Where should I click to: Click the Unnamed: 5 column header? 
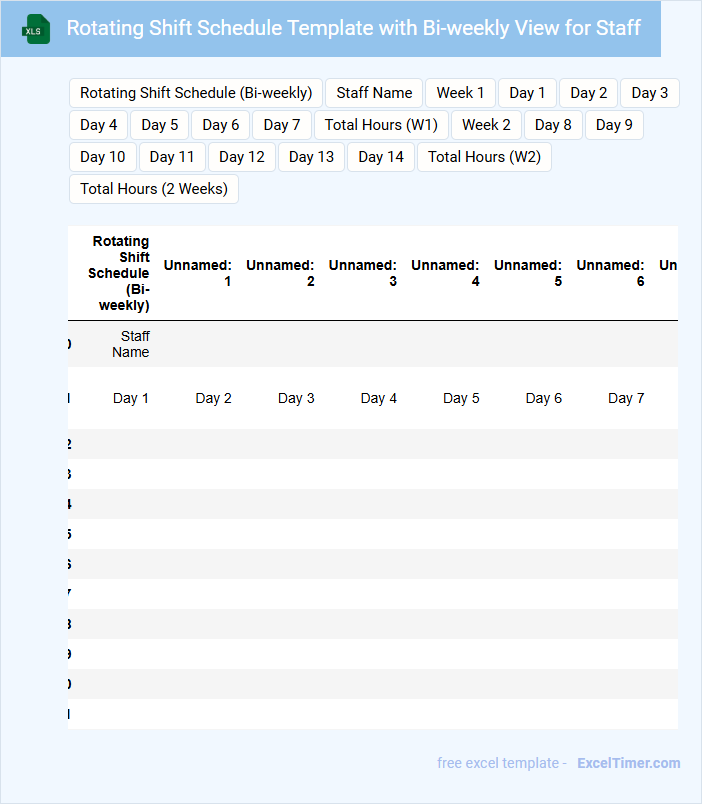pyautogui.click(x=528, y=273)
